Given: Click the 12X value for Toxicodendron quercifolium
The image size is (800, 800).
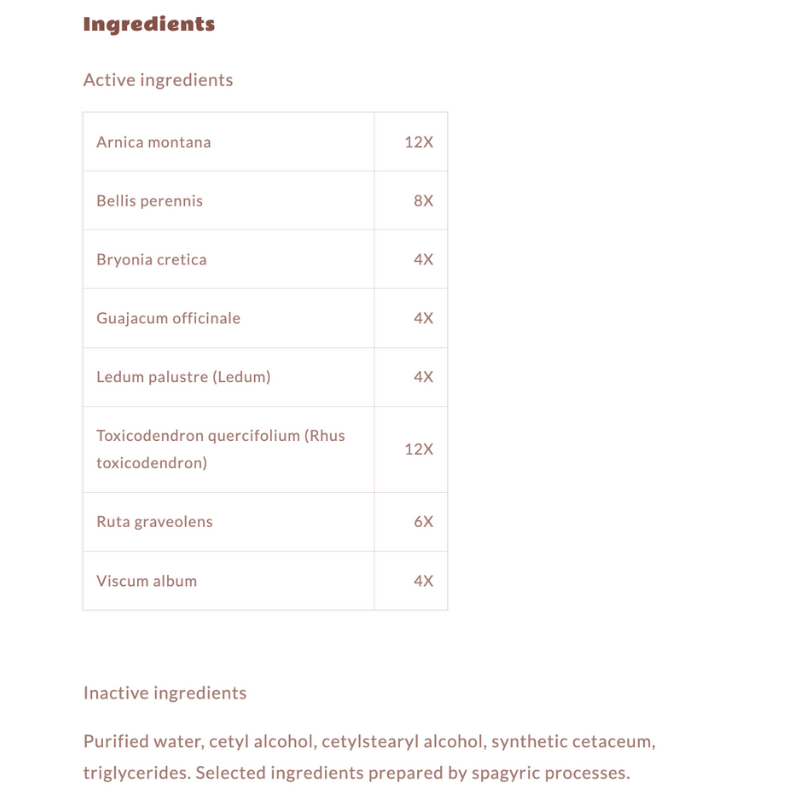Looking at the screenshot, I should (419, 449).
